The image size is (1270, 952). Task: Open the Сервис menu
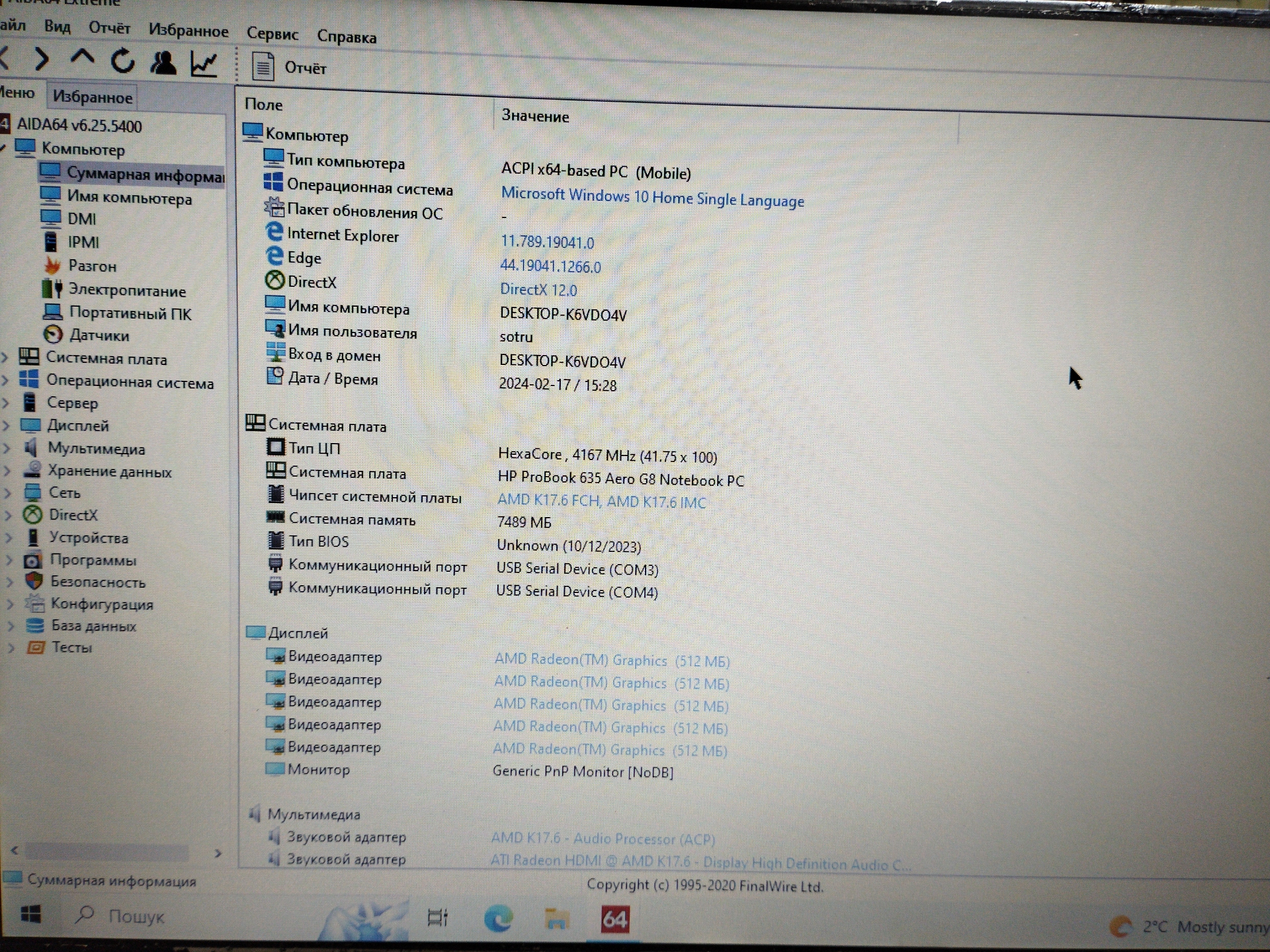click(272, 34)
